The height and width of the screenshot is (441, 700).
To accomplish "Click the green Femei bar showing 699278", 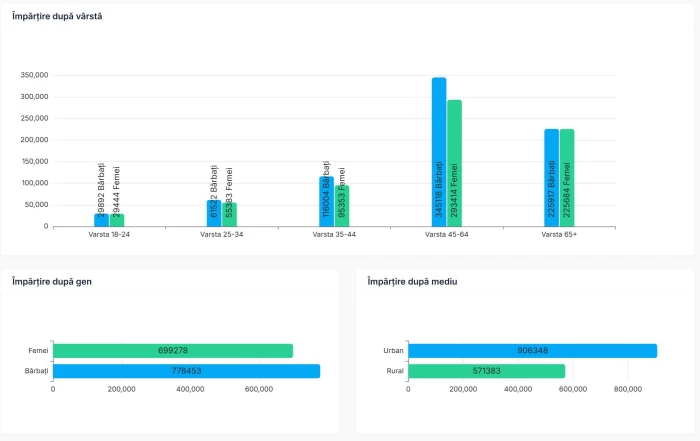I will [x=173, y=351].
